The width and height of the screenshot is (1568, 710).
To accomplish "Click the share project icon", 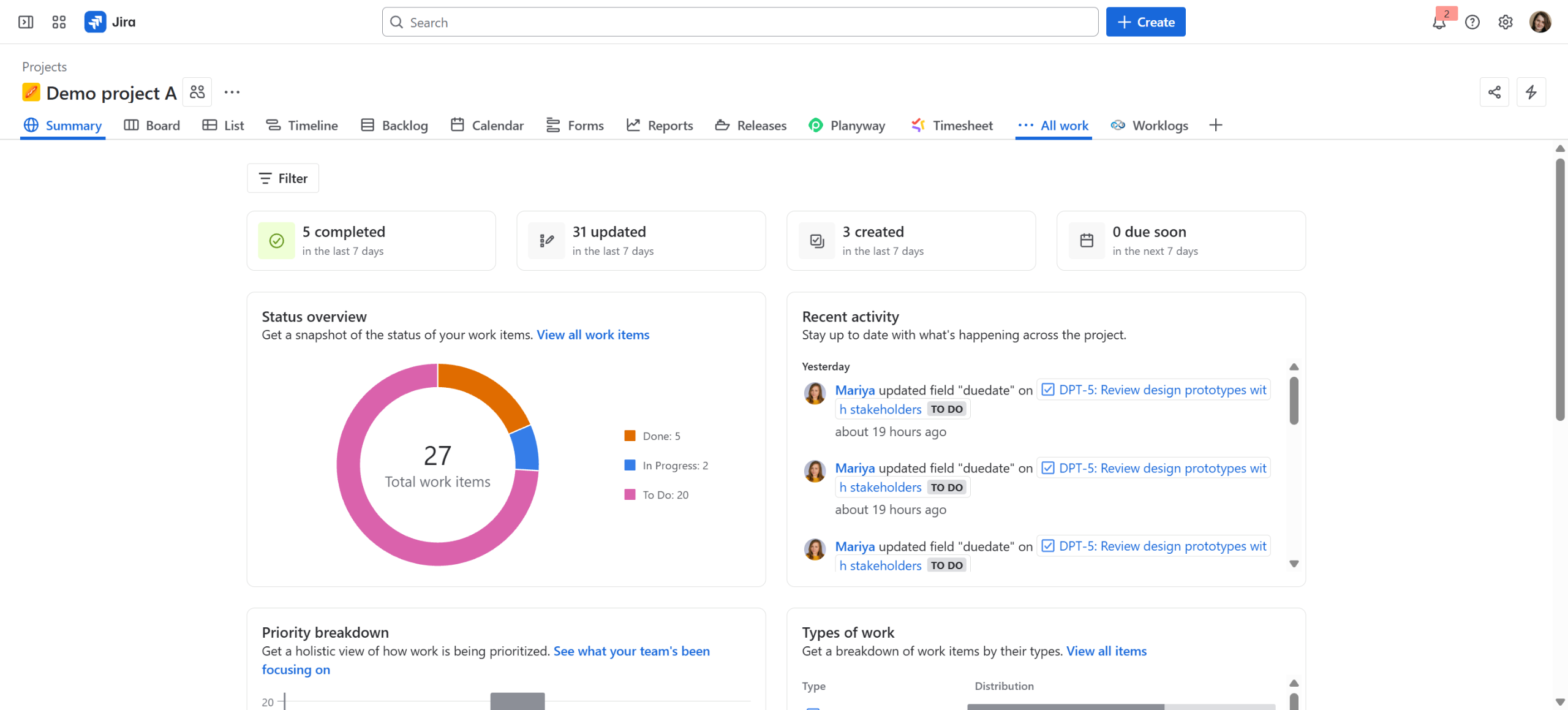I will pyautogui.click(x=1494, y=92).
